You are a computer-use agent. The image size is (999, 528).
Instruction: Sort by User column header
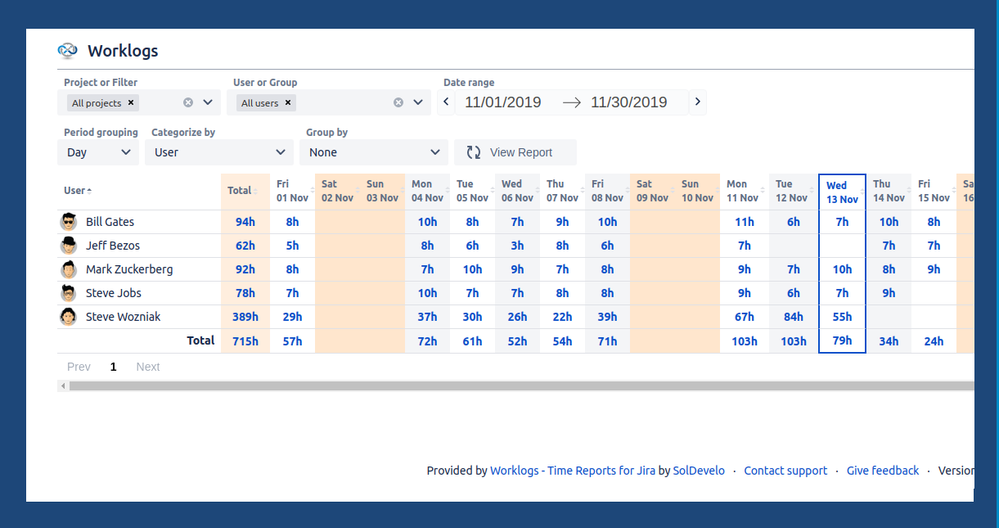tap(77, 190)
